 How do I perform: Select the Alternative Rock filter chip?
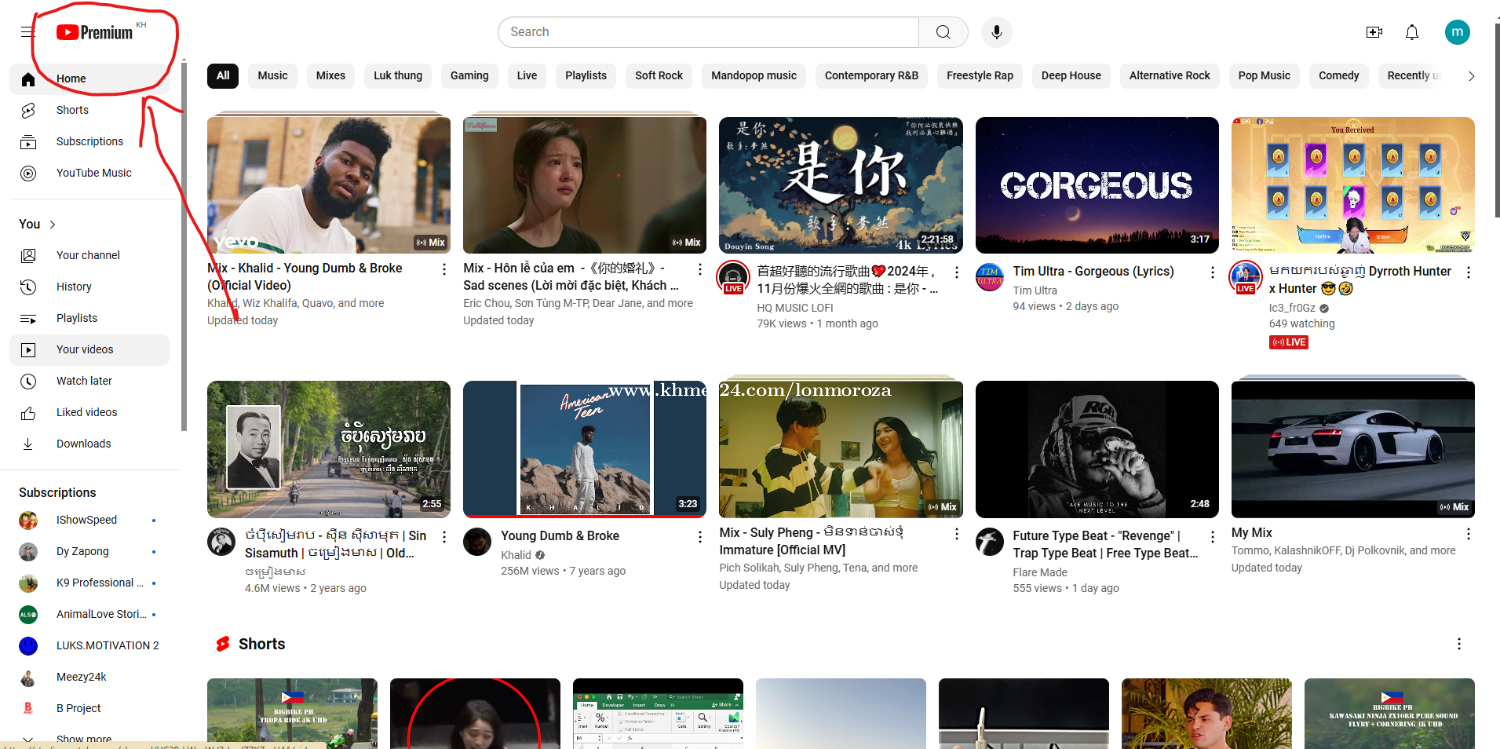[1170, 76]
